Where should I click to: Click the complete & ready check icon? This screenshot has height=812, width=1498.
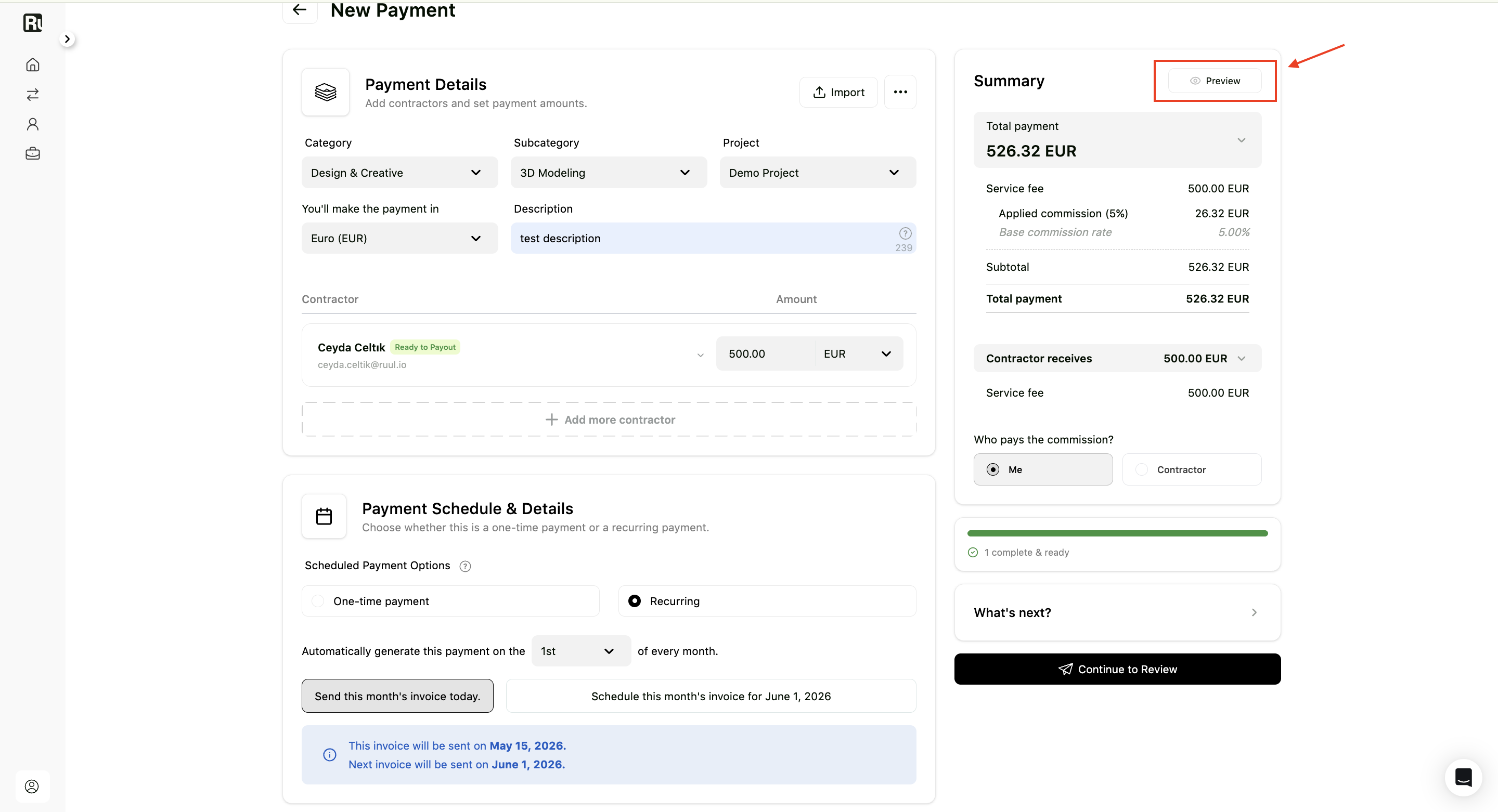(x=973, y=552)
